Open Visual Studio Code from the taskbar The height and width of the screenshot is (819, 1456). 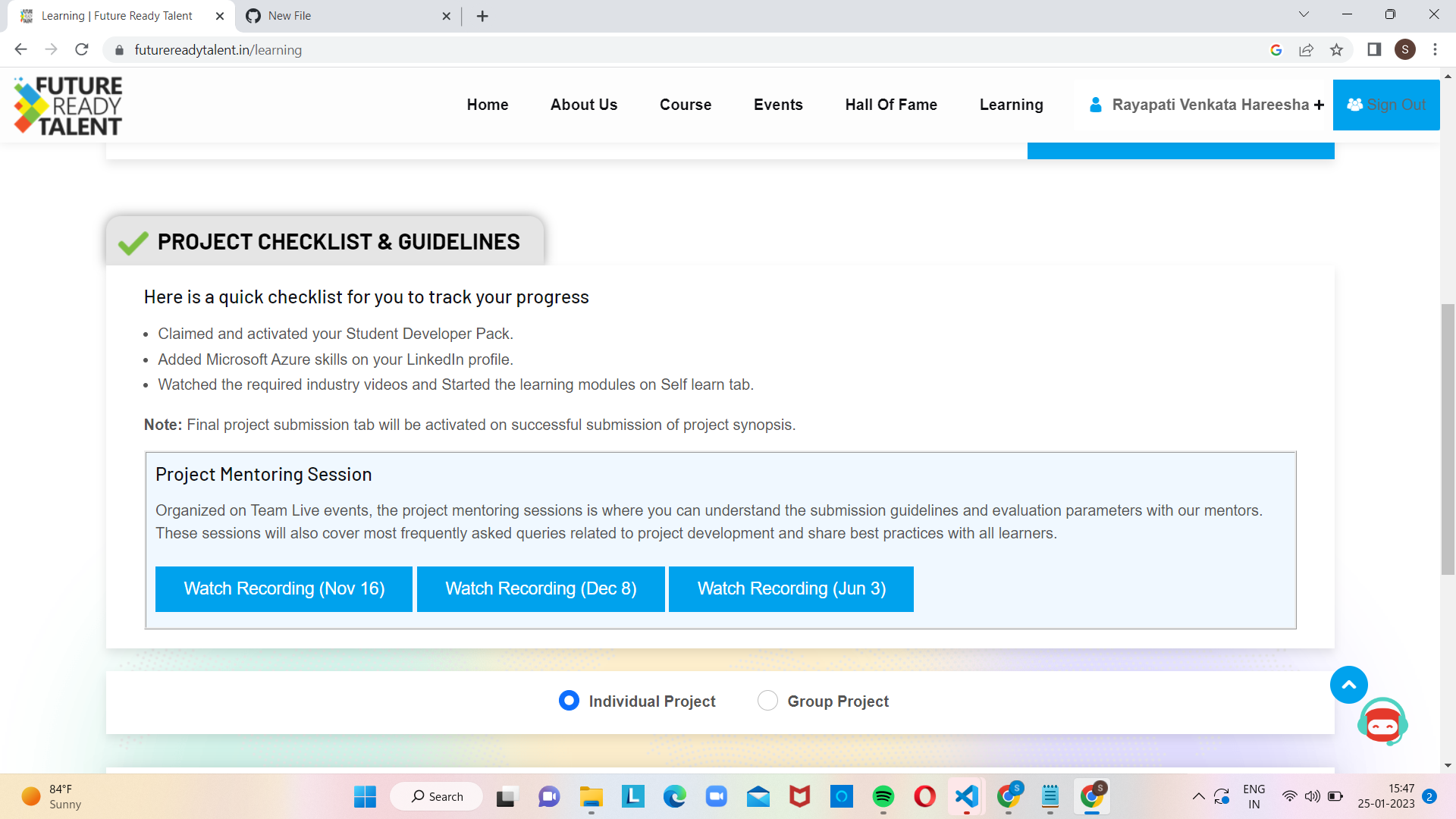pyautogui.click(x=965, y=796)
